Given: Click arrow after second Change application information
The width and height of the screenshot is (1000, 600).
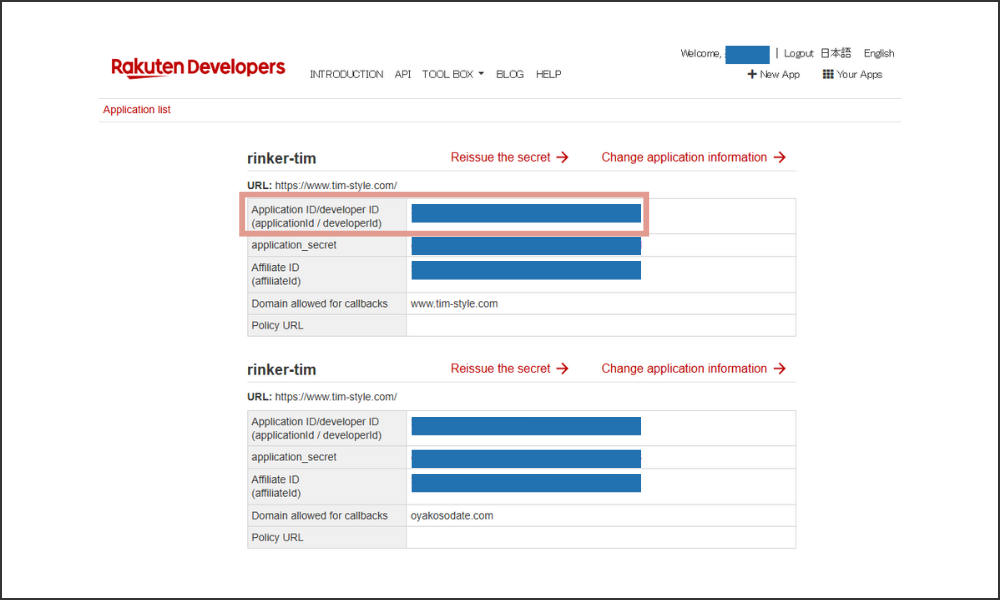Looking at the screenshot, I should [780, 369].
